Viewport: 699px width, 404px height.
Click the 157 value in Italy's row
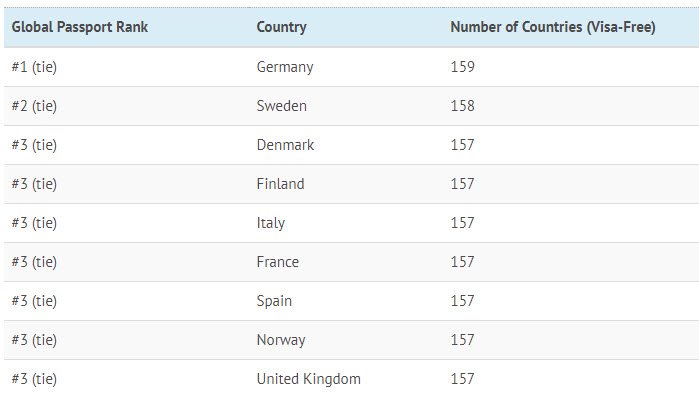pyautogui.click(x=462, y=223)
